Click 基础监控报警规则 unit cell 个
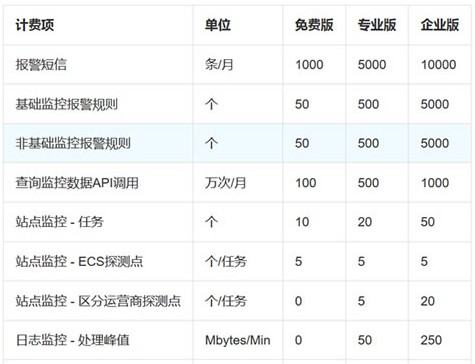This screenshot has height=364, width=475. tap(211, 104)
